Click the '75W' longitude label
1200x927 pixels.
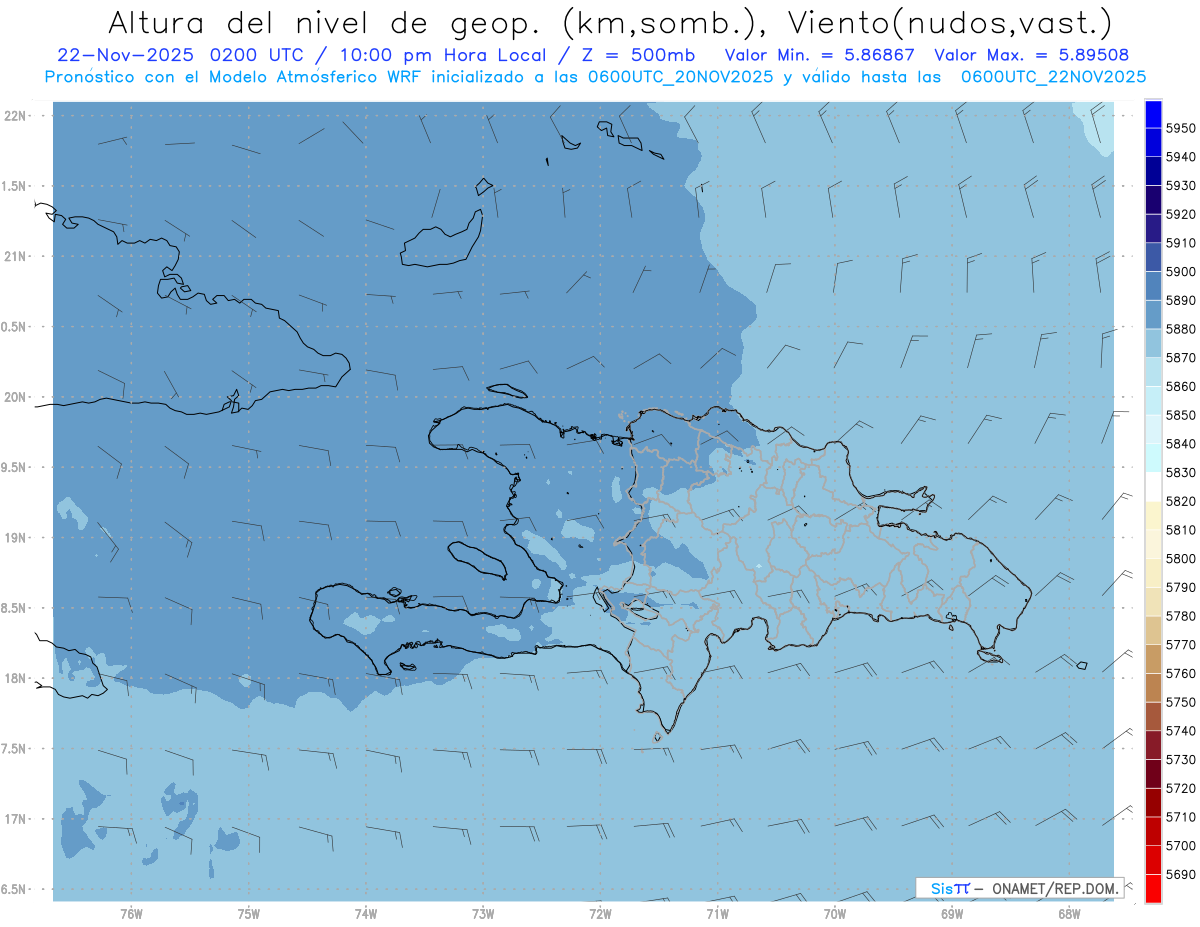point(249,913)
